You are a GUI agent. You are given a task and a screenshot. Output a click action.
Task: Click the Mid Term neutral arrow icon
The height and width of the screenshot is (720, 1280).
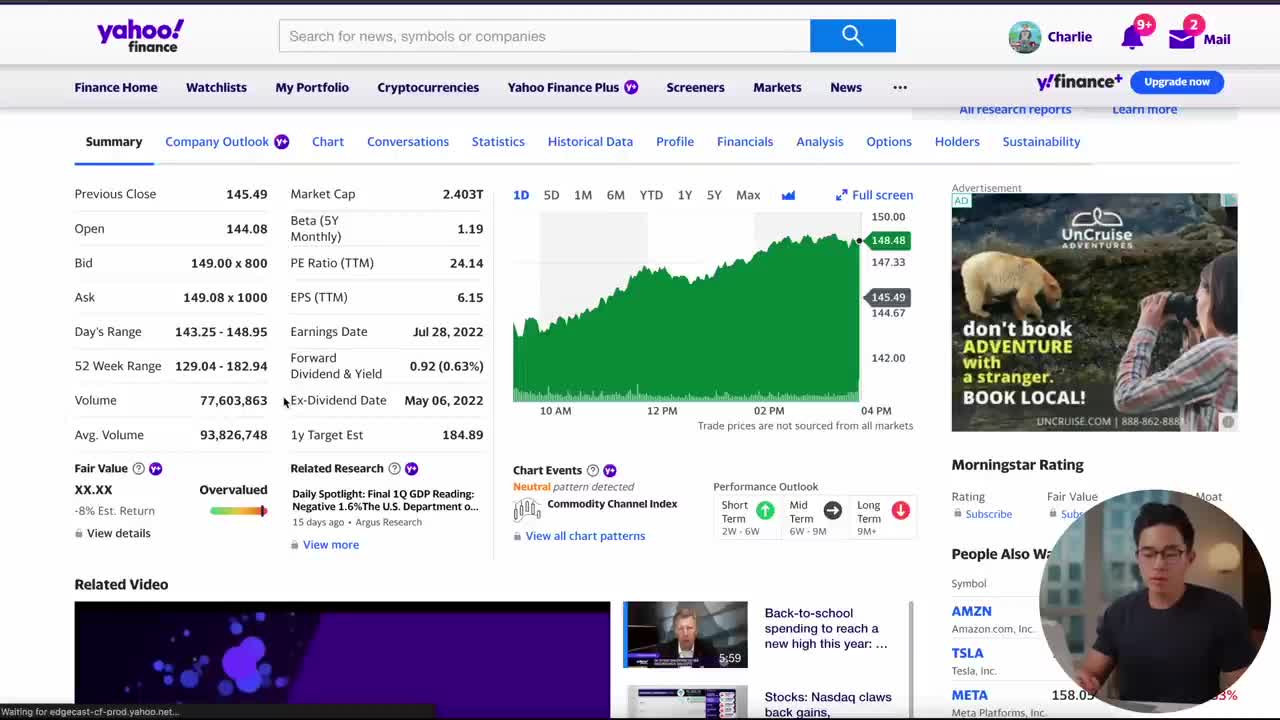point(832,510)
